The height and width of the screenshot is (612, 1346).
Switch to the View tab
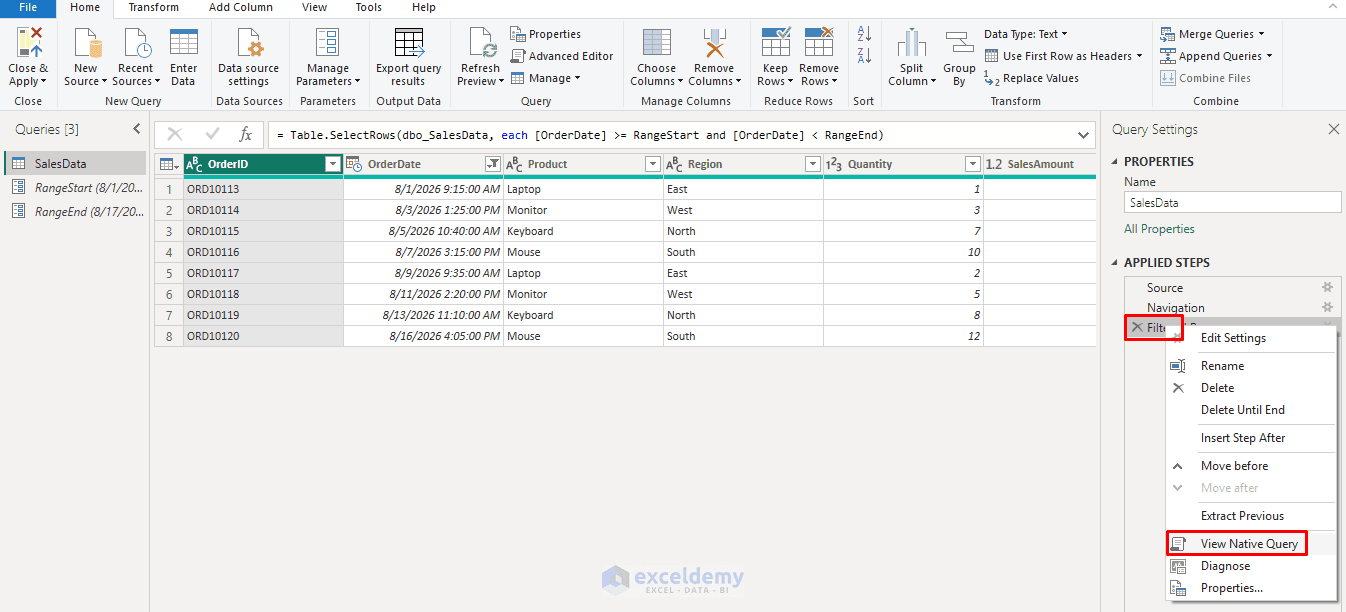[314, 8]
